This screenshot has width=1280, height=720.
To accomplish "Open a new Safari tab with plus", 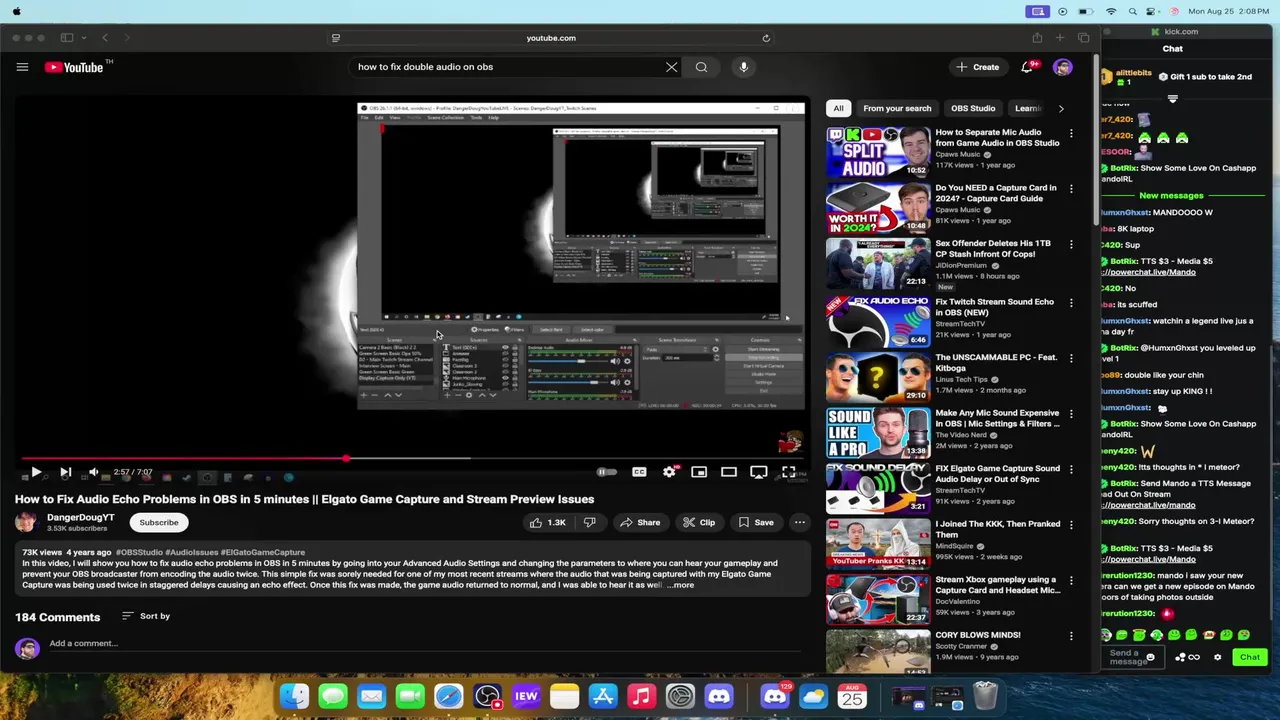I will pyautogui.click(x=1060, y=38).
